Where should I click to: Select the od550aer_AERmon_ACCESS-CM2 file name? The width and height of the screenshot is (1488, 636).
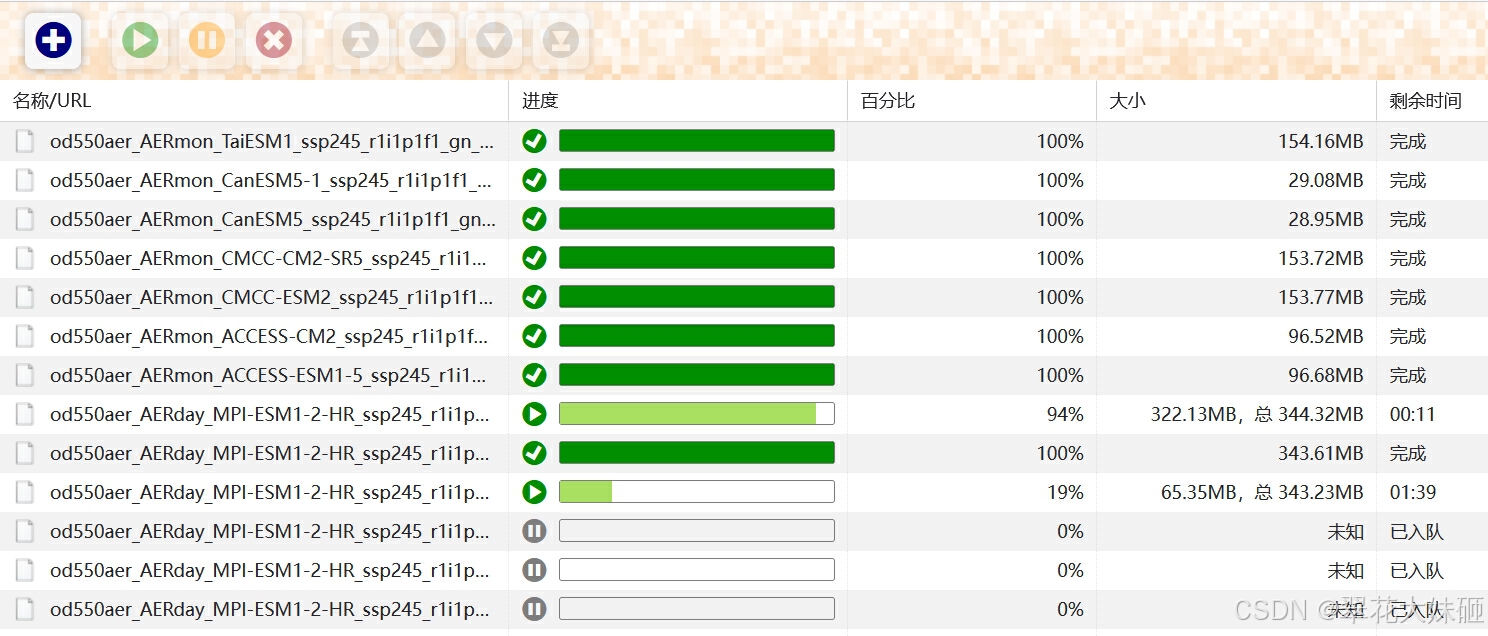[x=270, y=337]
